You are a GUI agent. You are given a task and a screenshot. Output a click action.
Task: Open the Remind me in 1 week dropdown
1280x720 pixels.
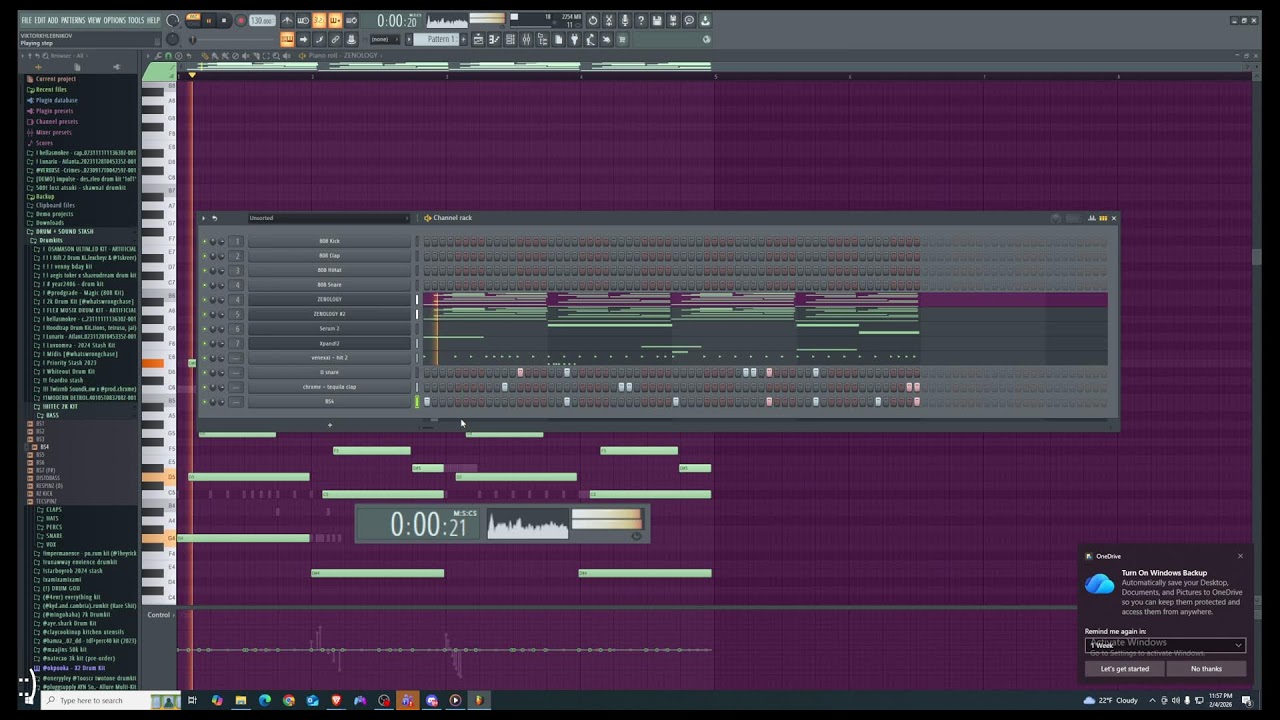(x=1165, y=645)
